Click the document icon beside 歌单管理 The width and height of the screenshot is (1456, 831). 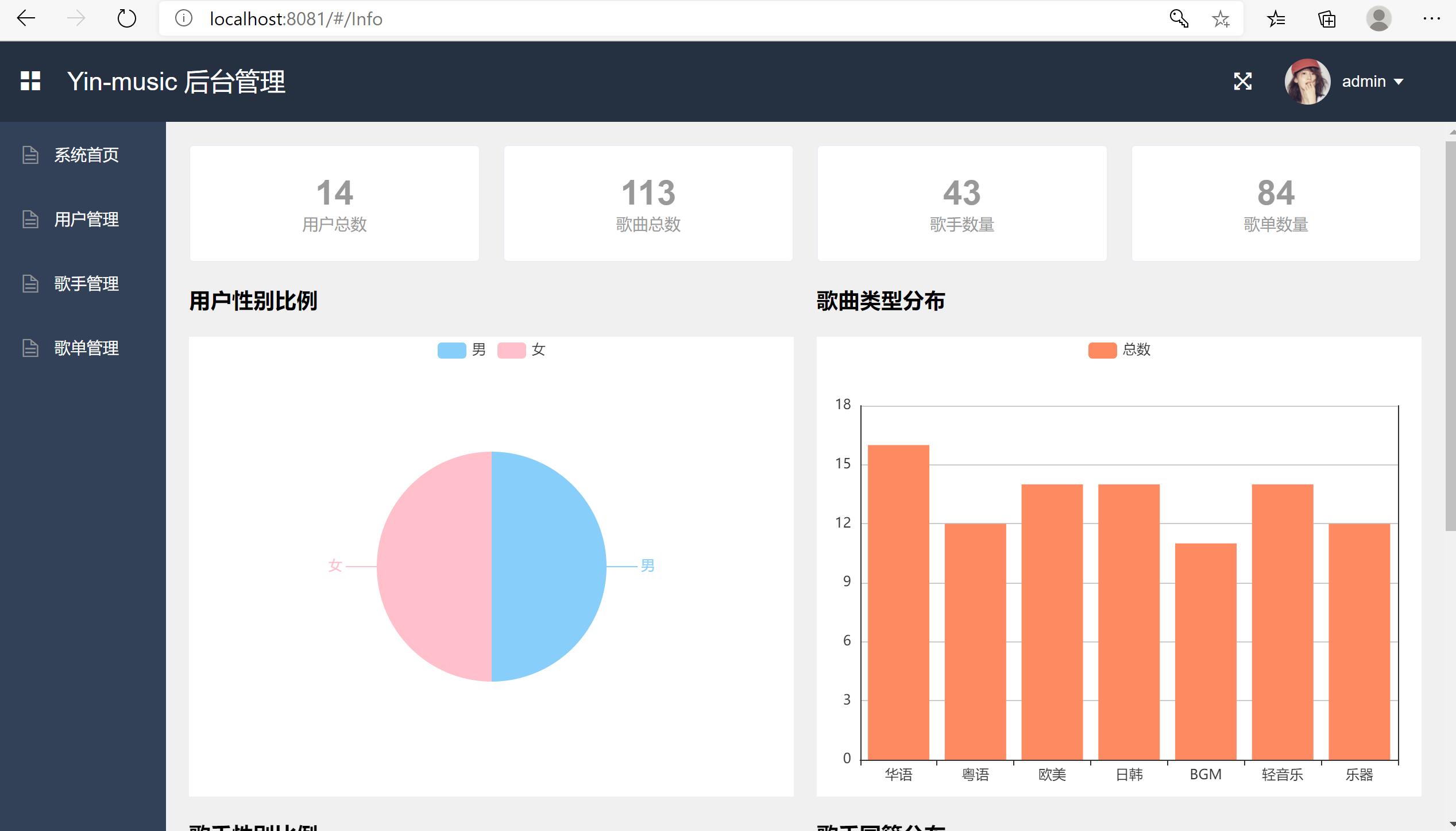pyautogui.click(x=30, y=348)
